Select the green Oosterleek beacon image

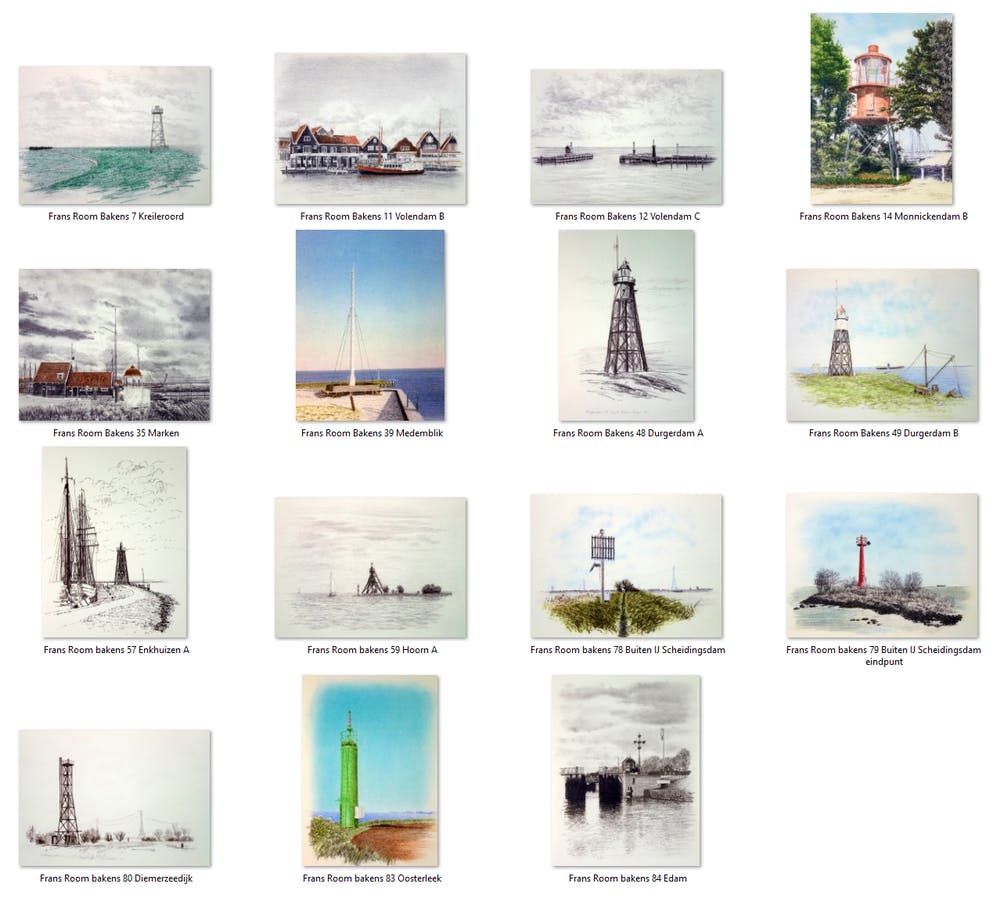(x=370, y=769)
